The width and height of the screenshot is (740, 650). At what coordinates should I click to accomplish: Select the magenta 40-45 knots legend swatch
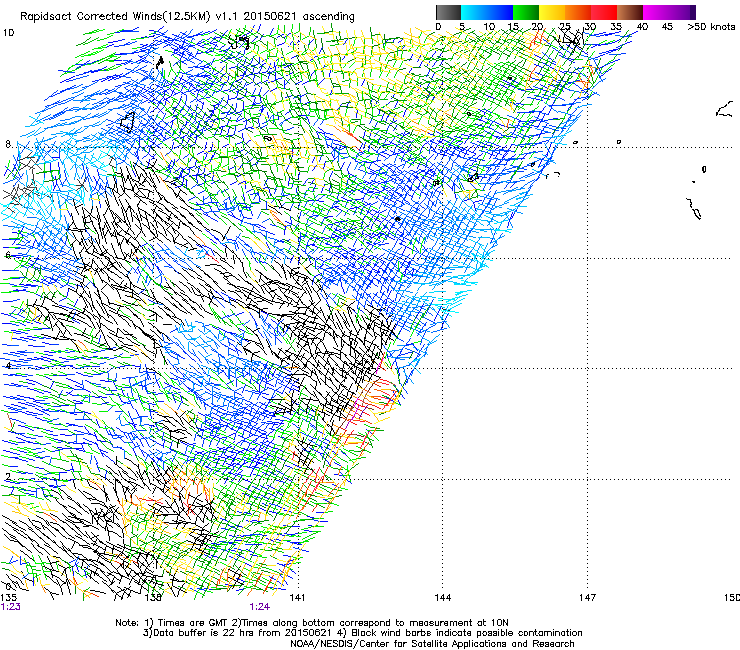click(x=656, y=12)
